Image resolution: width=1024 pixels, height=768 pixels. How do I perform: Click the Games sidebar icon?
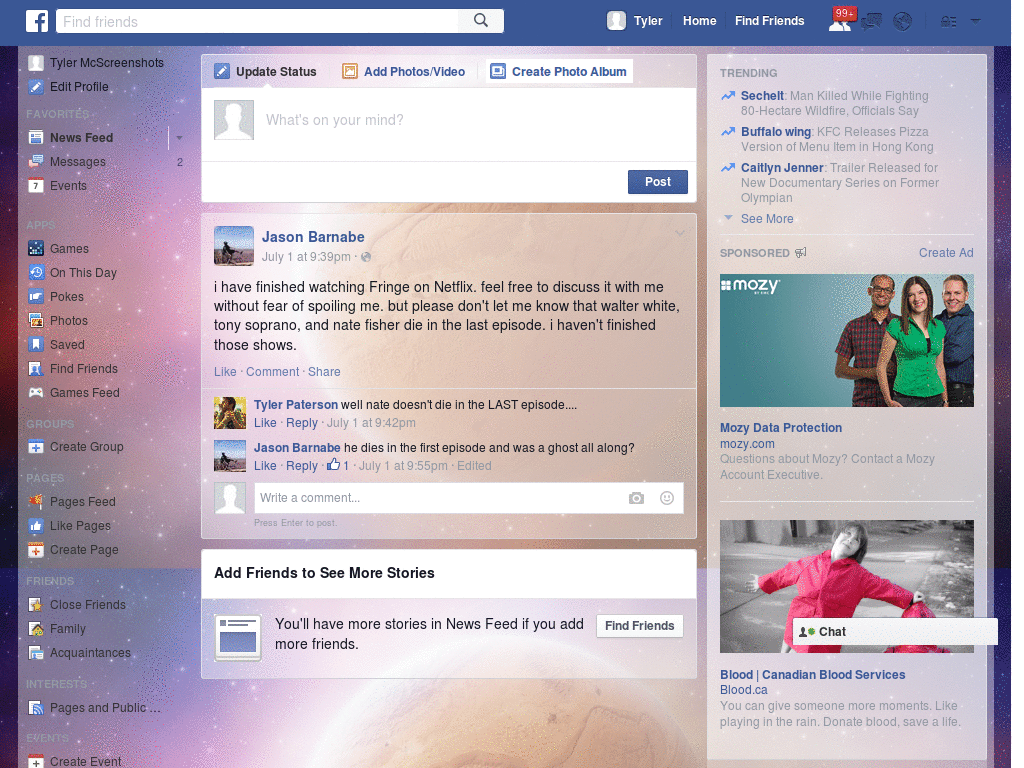37,249
